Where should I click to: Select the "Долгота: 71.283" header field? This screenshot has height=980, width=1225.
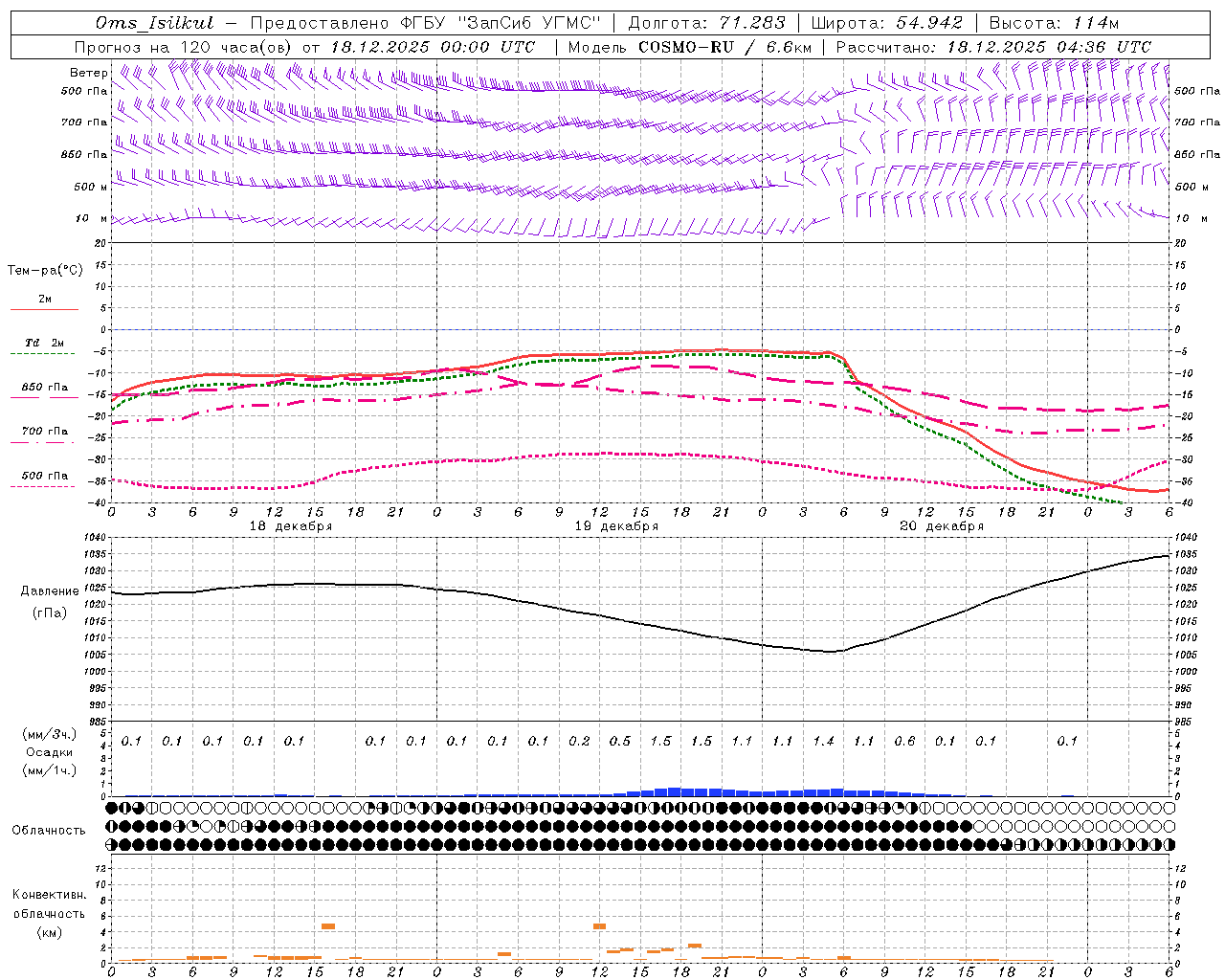pyautogui.click(x=706, y=23)
